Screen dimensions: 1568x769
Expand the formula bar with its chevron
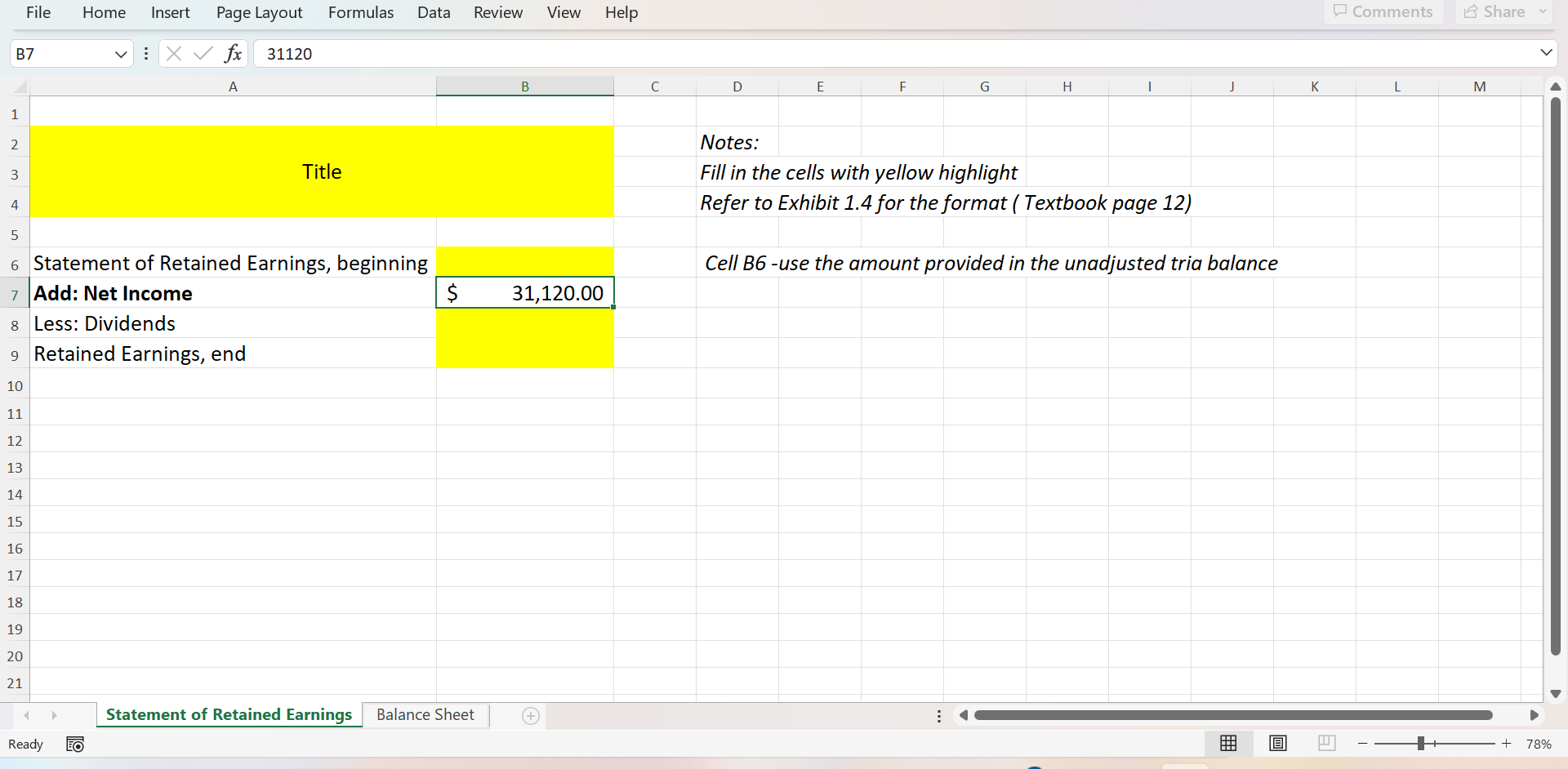click(x=1546, y=51)
